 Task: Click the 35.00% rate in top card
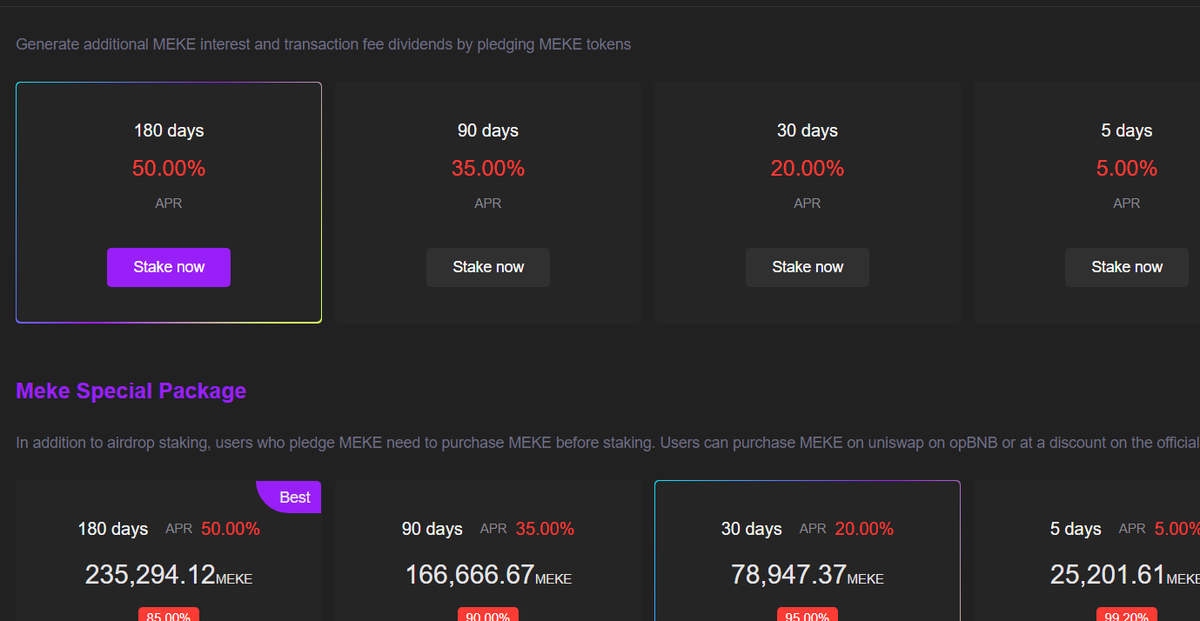488,169
